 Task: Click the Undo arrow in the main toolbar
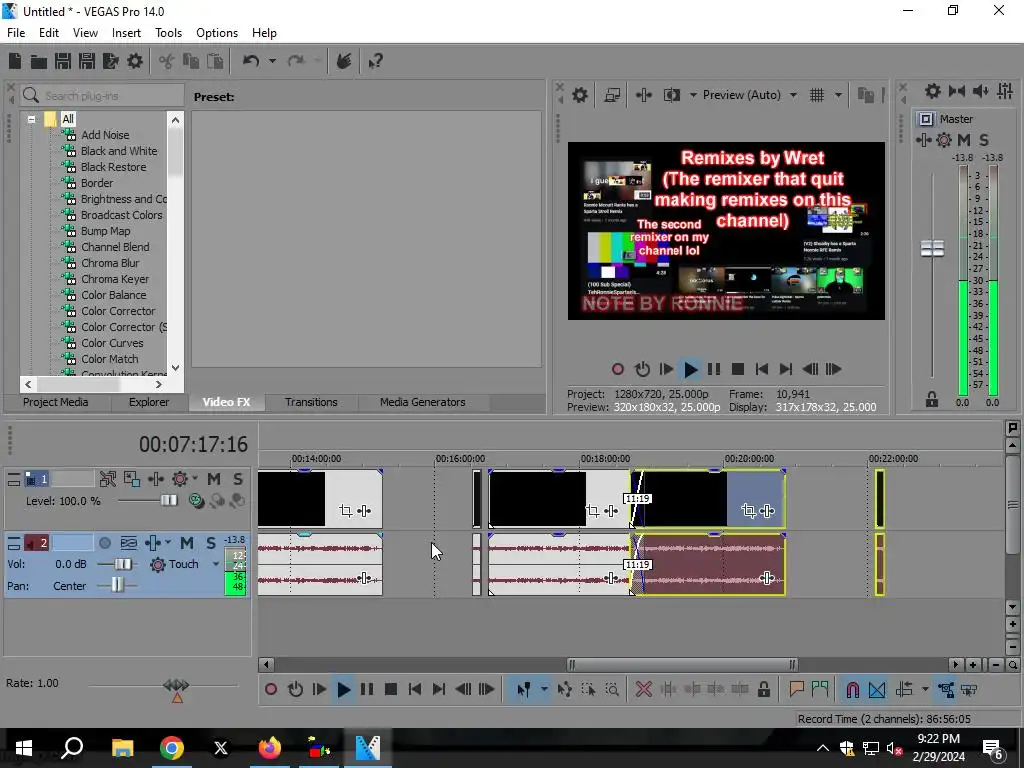pos(251,61)
